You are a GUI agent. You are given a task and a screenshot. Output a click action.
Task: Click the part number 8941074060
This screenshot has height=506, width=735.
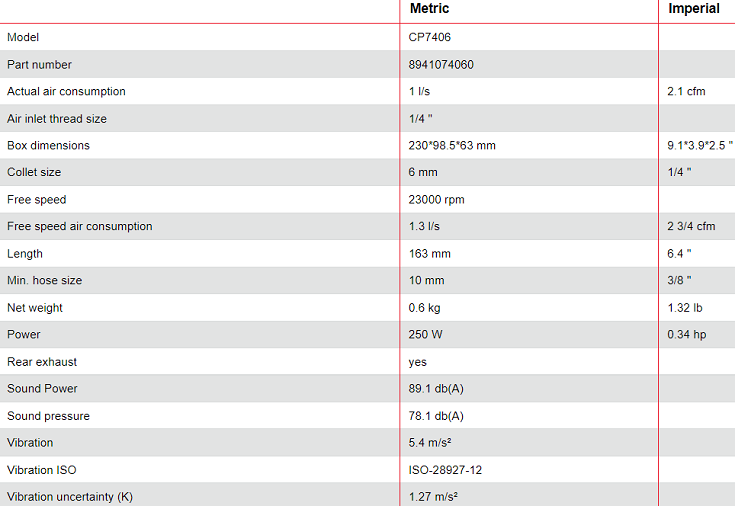click(441, 65)
